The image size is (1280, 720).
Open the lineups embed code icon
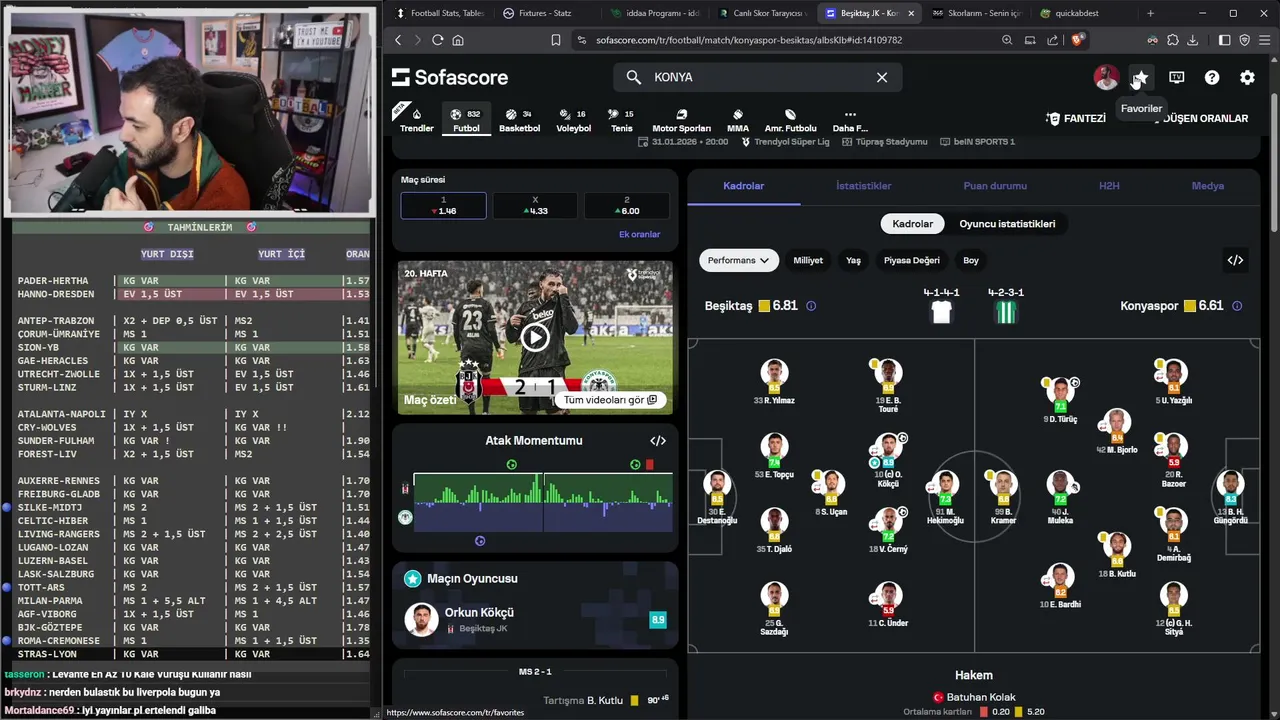pyautogui.click(x=1235, y=260)
